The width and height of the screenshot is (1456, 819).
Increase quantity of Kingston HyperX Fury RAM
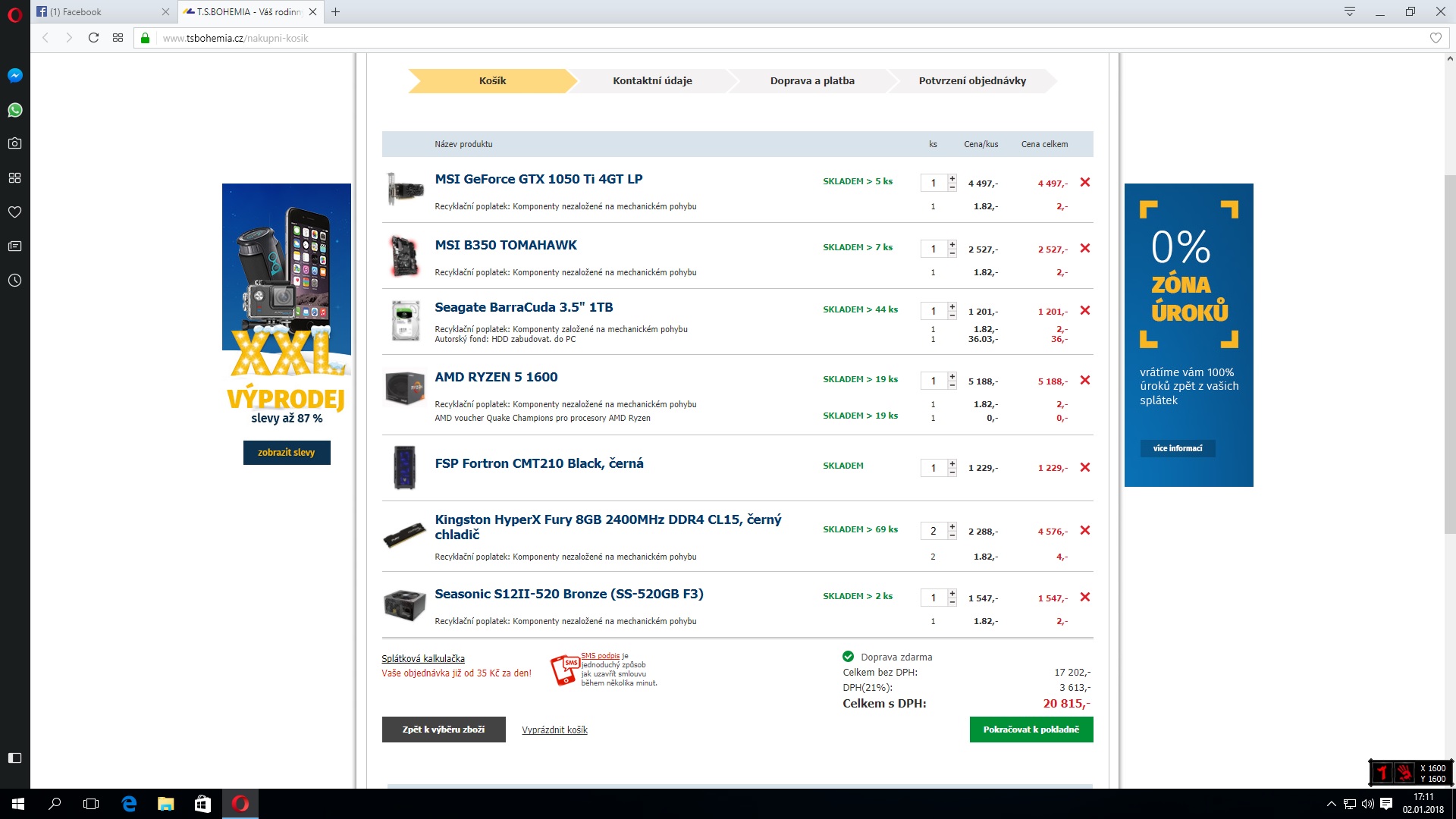[x=952, y=526]
